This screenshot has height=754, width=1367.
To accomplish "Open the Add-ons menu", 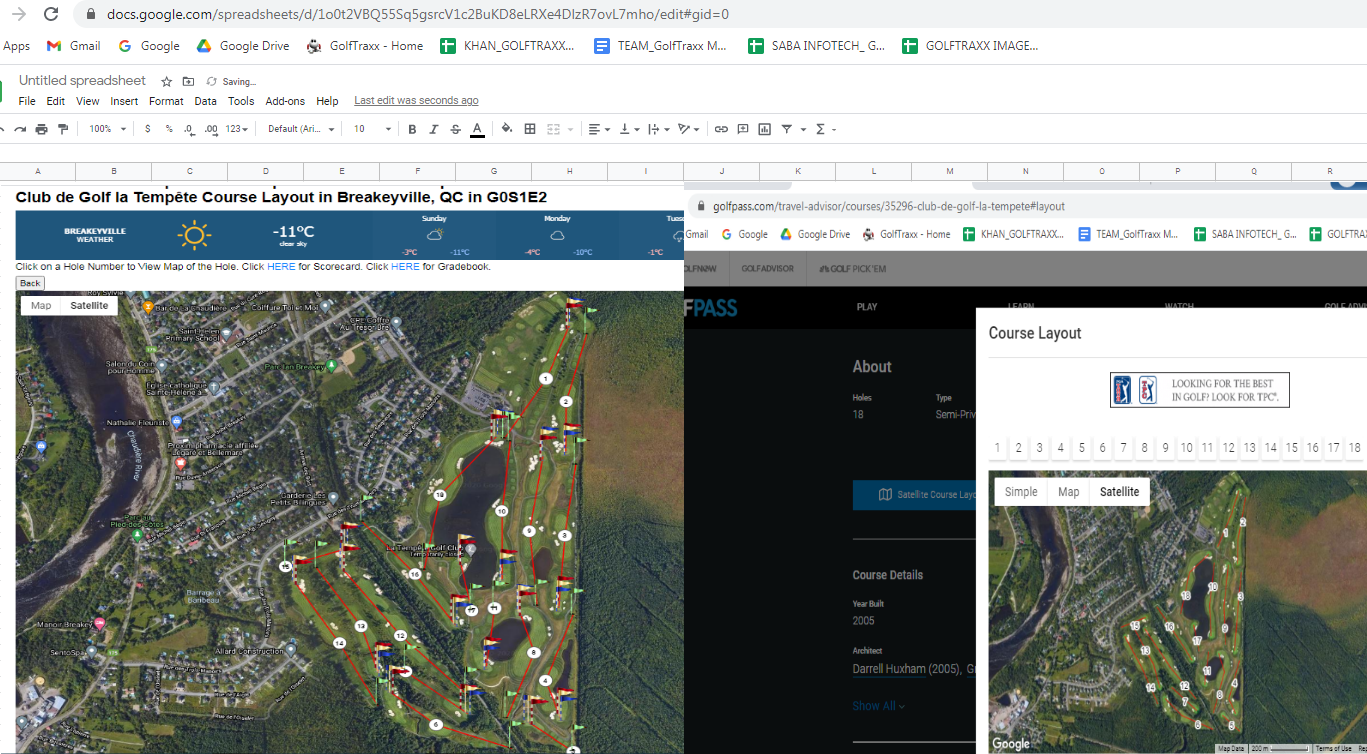I will click(285, 101).
